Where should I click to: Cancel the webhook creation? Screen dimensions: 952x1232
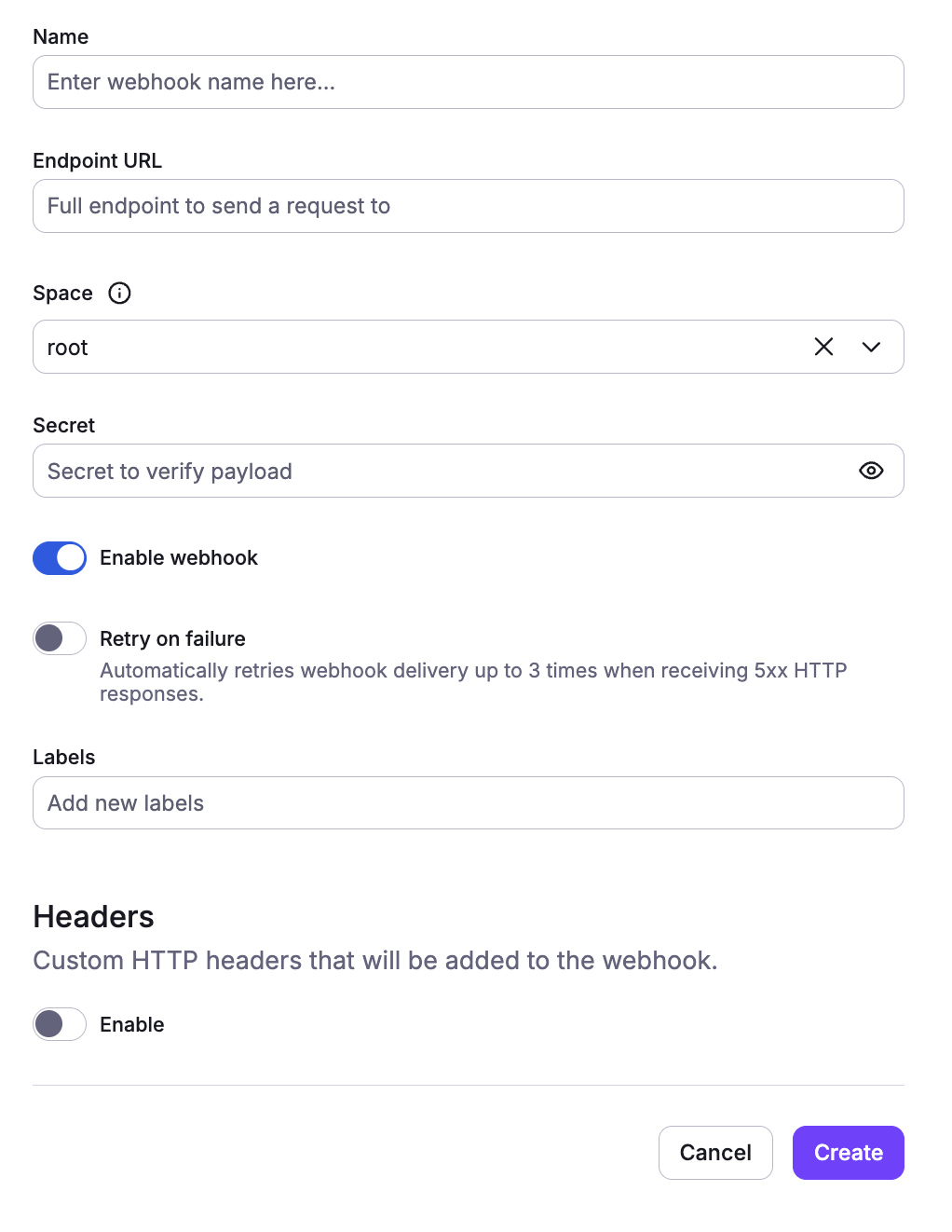click(715, 1153)
